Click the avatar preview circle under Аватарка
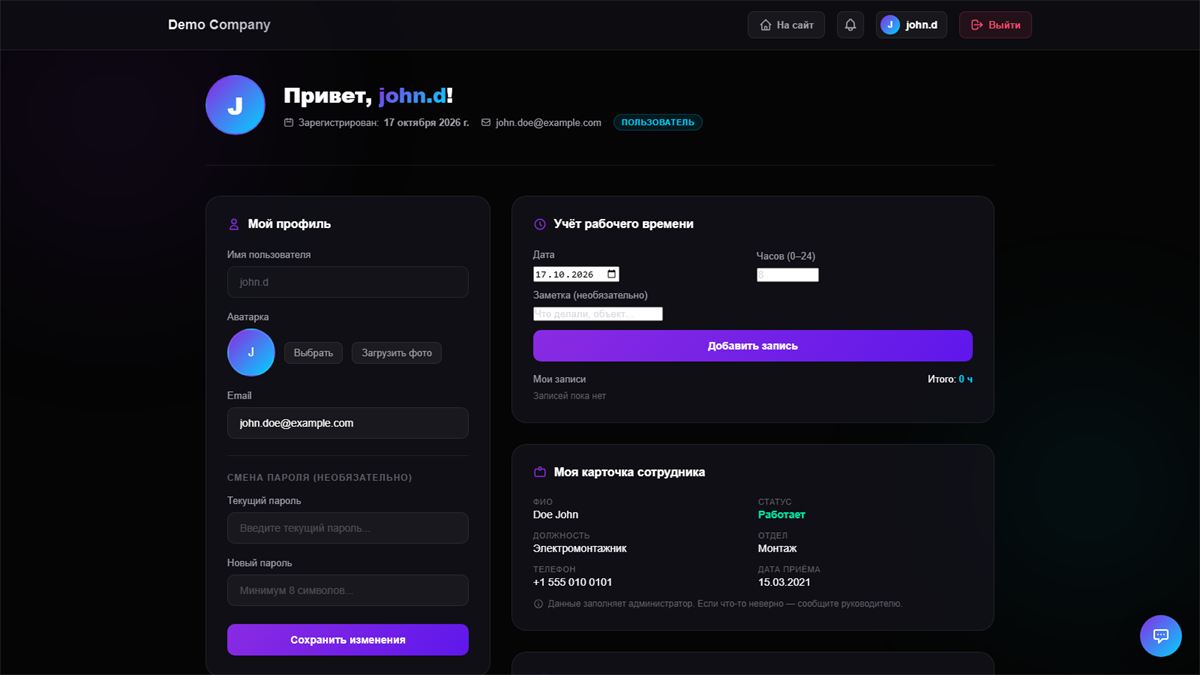Image resolution: width=1200 pixels, height=675 pixels. (251, 352)
